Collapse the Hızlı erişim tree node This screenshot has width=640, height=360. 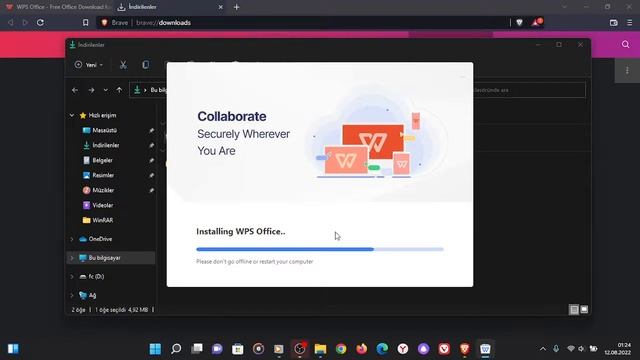tap(72, 116)
